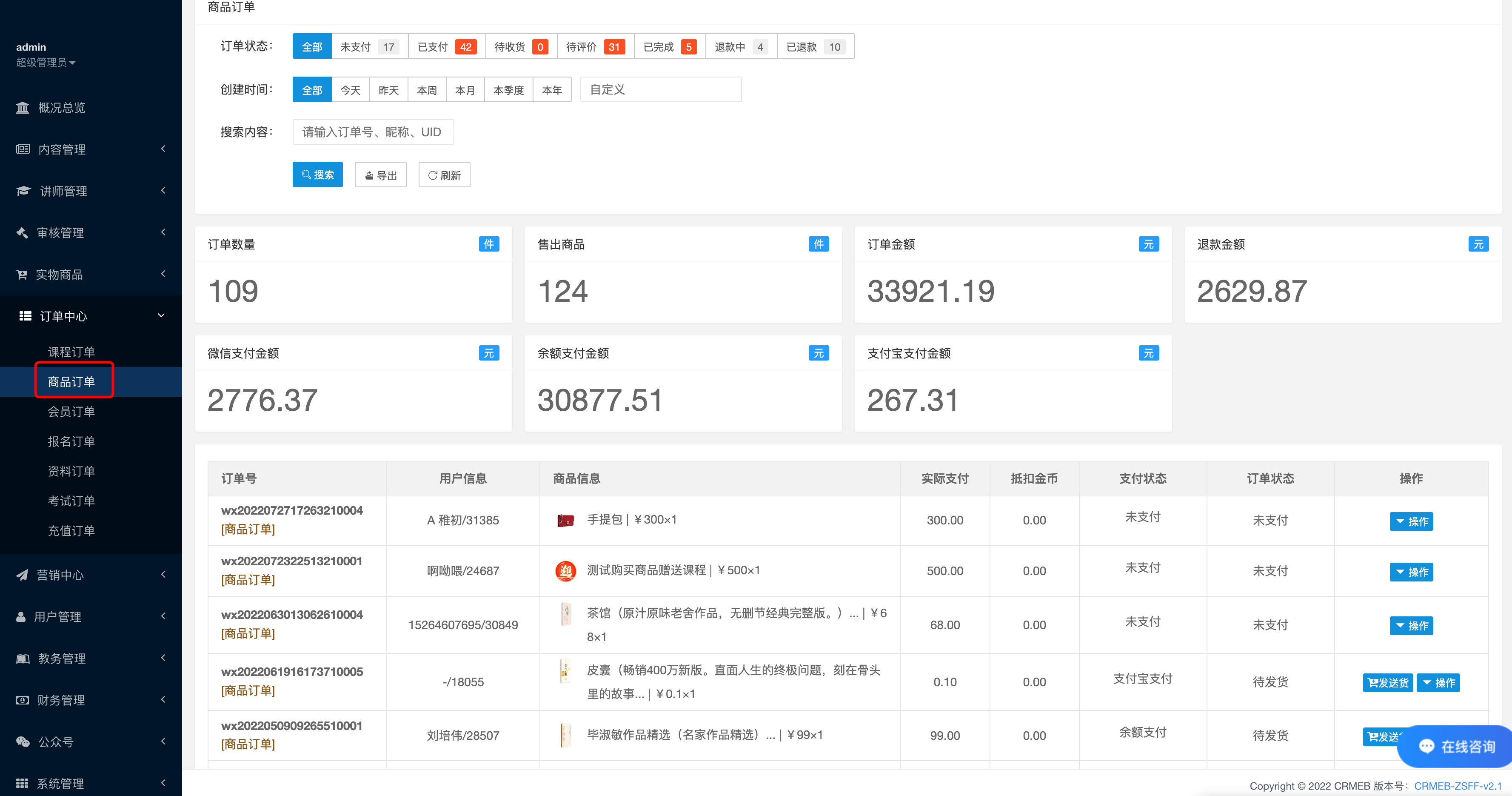Filter orders by 已支付 status

[x=447, y=46]
